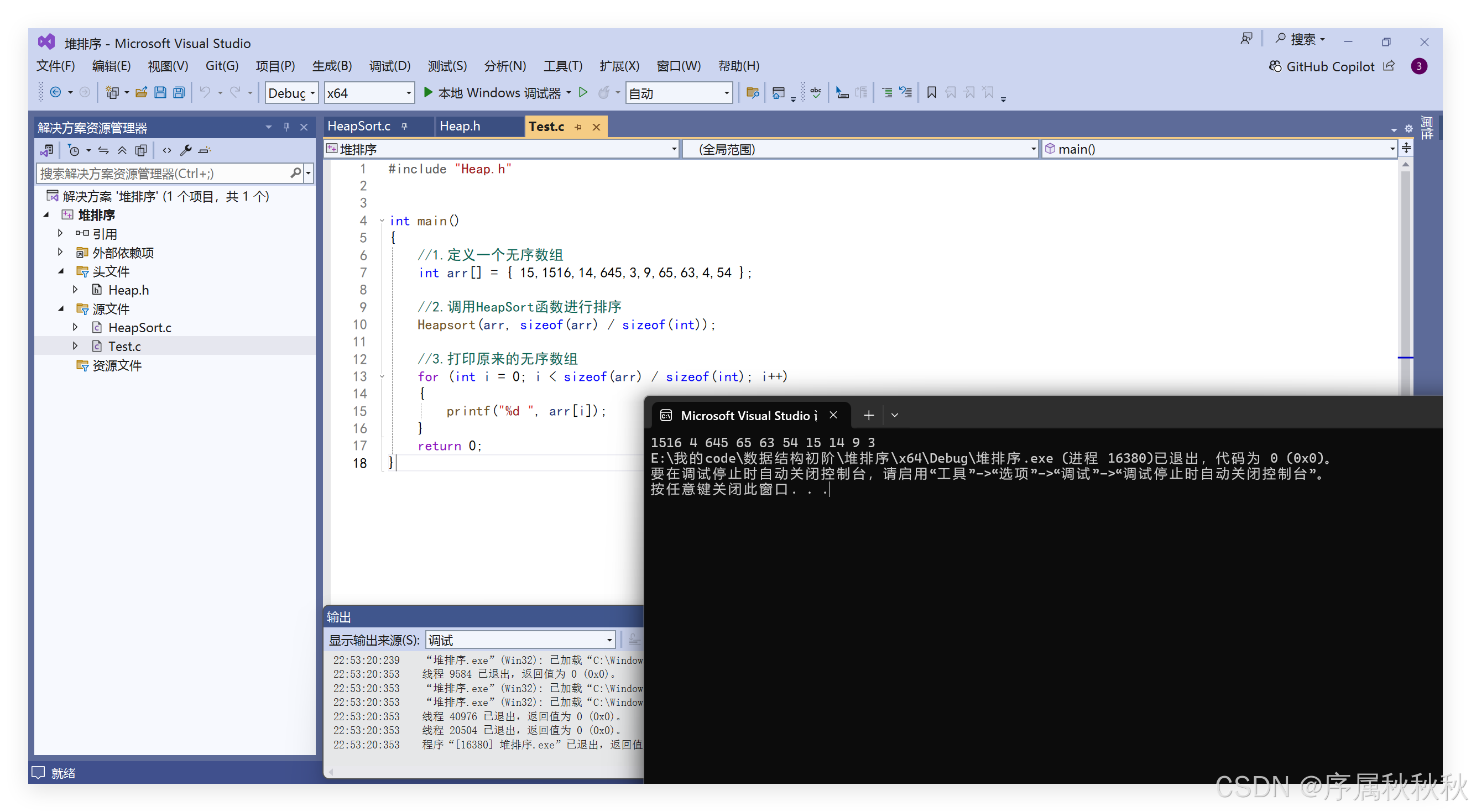Click the Save file toolbar icon
The width and height of the screenshot is (1471, 812).
160,92
